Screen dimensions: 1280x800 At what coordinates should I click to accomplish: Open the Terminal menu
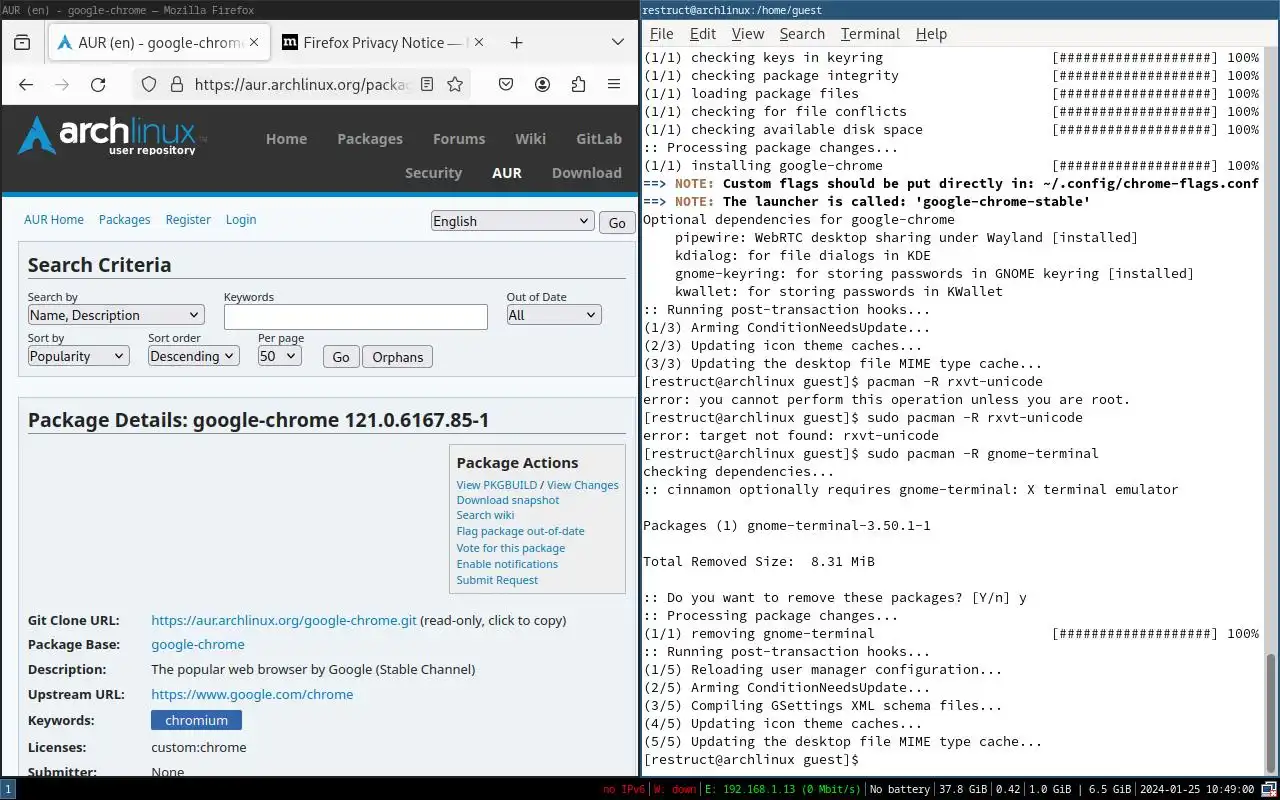(870, 33)
